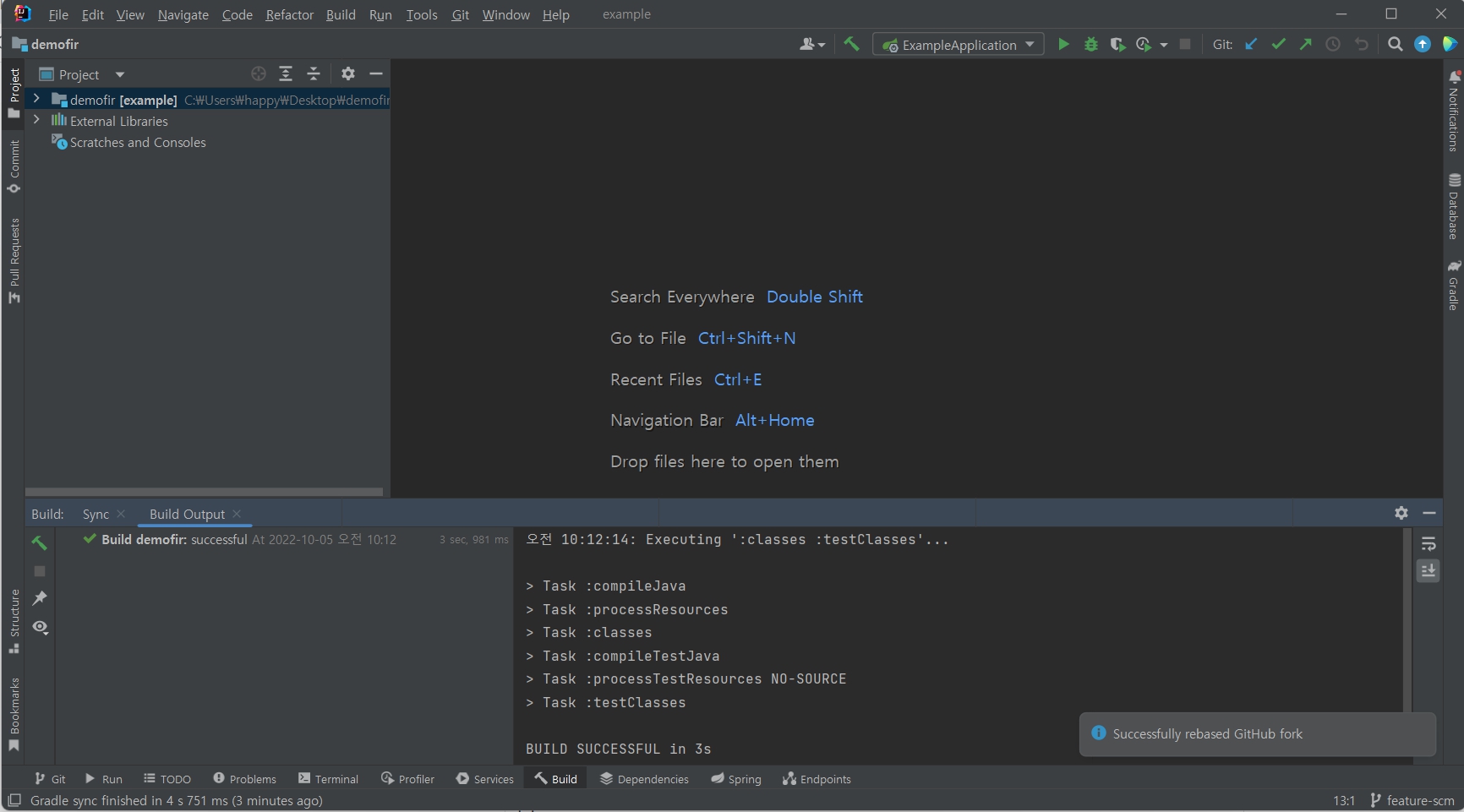Click the Stop square icon in top toolbar
The height and width of the screenshot is (812, 1464).
click(1185, 44)
